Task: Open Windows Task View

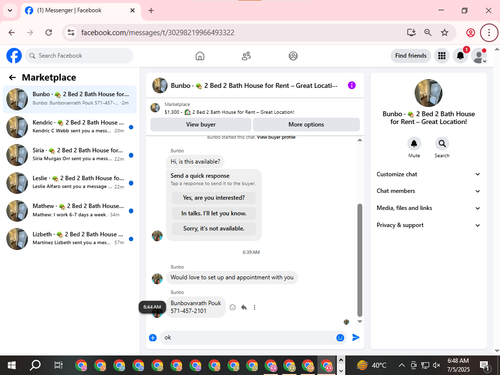Action: [x=58, y=365]
